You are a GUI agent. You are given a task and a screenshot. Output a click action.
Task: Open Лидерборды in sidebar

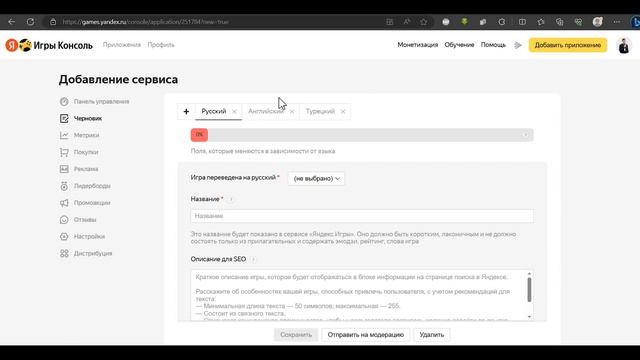[85, 186]
